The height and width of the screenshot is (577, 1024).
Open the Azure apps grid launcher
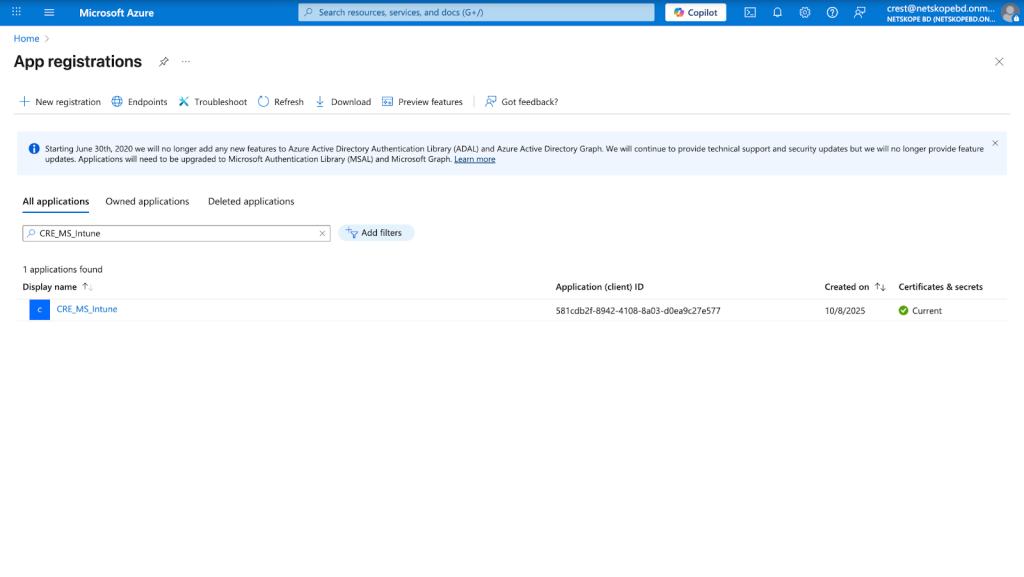[16, 12]
